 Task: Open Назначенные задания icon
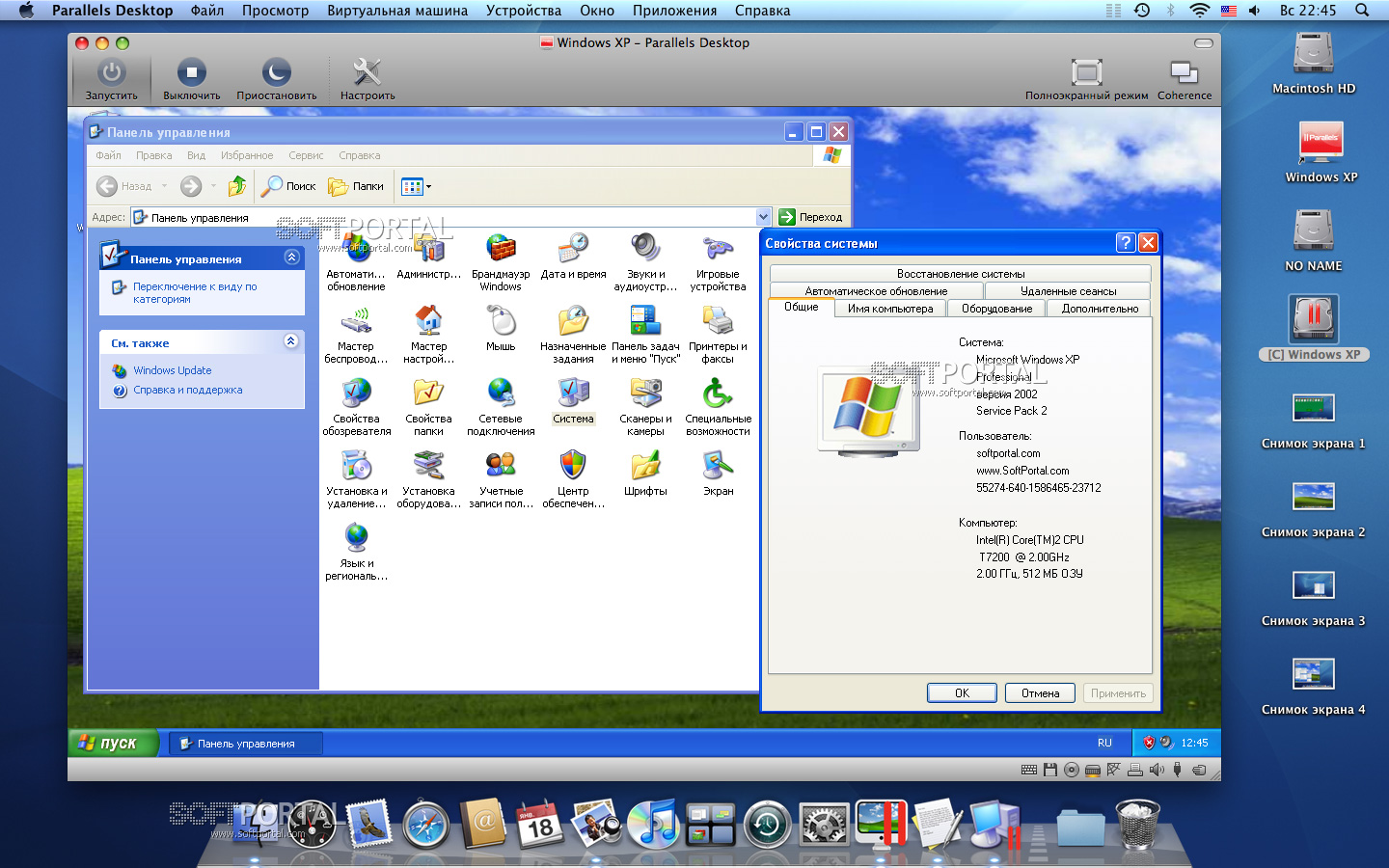click(573, 334)
